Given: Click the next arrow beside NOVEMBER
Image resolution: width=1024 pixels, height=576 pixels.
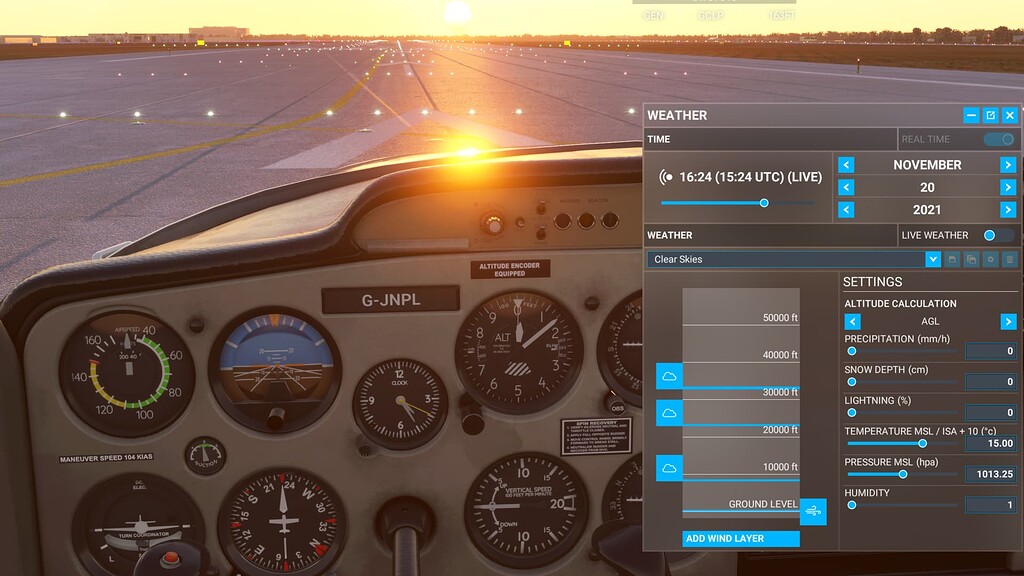Looking at the screenshot, I should (1010, 164).
